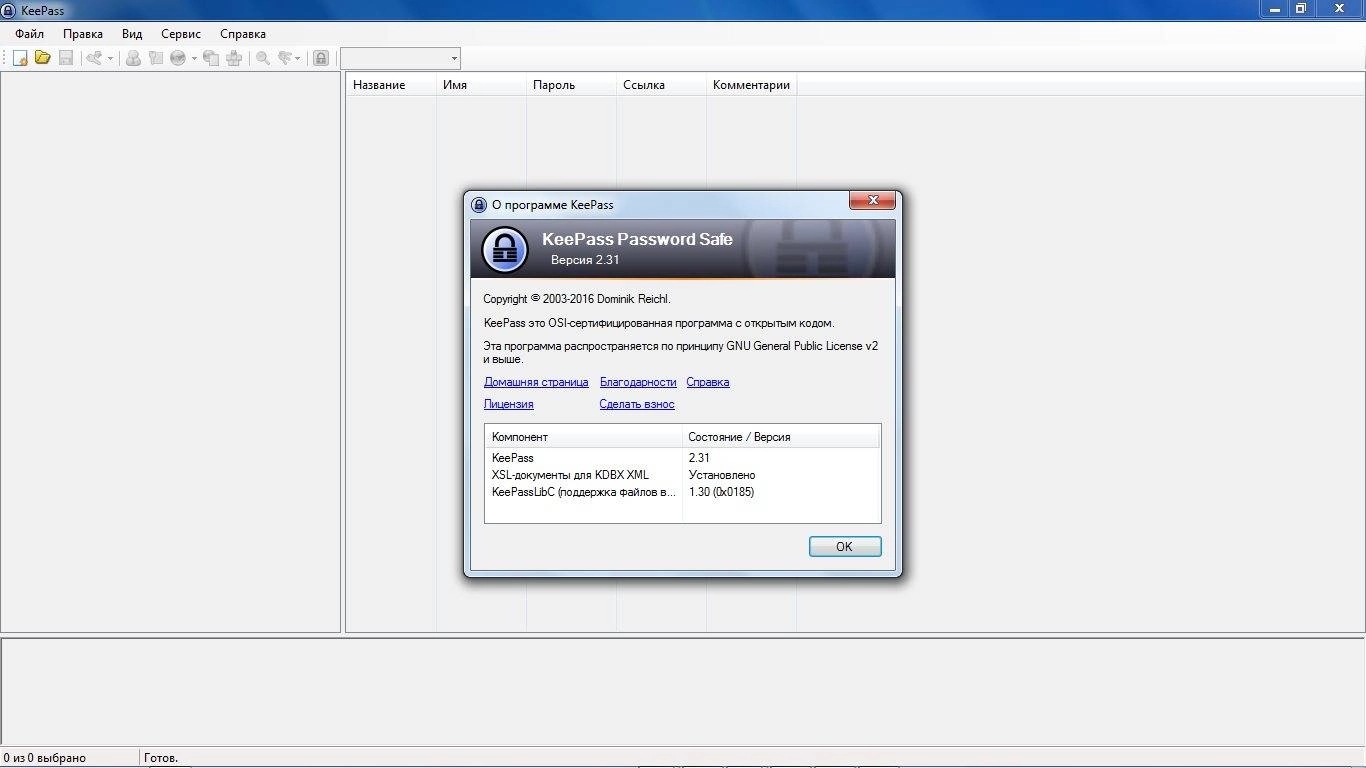
Task: Click the status text 0 из 0 выбрано
Action: [x=45, y=758]
